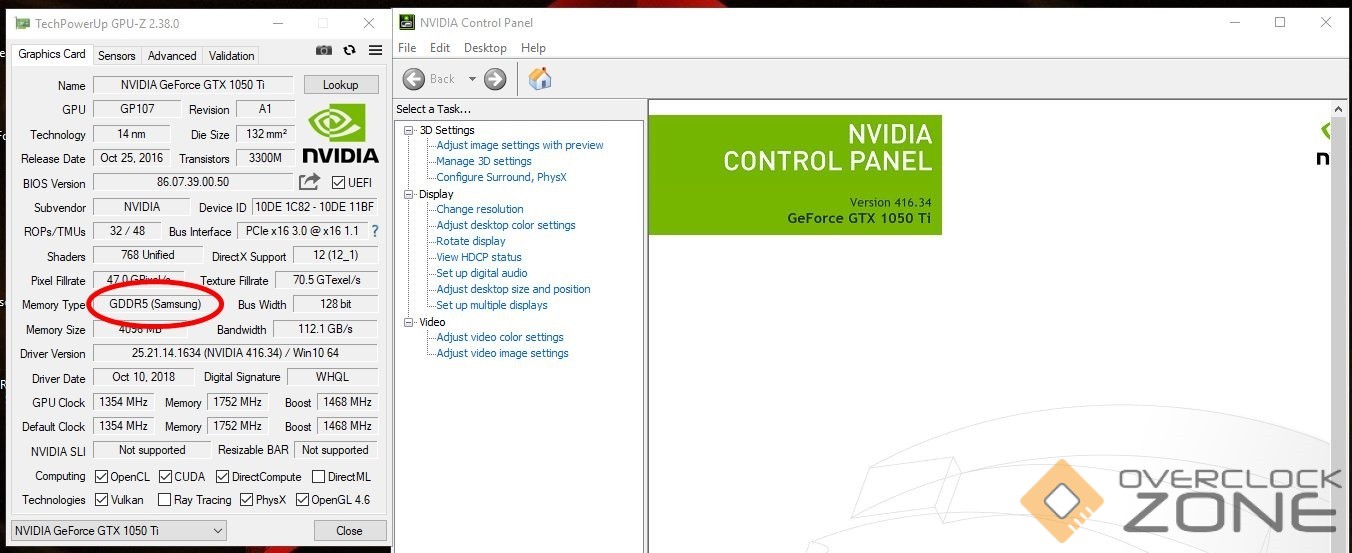
Task: Click the Lookup button in GPU-Z
Action: click(341, 85)
